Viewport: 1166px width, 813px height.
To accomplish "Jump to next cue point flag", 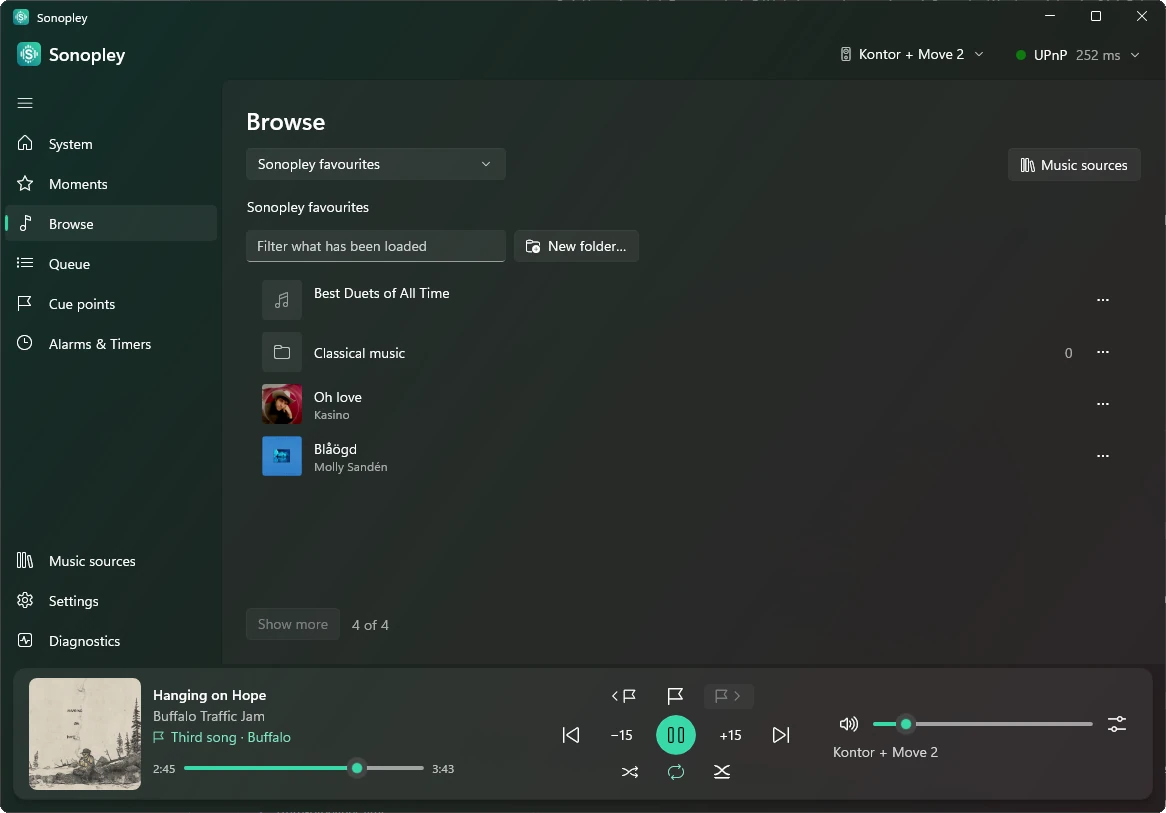I will click(x=728, y=695).
